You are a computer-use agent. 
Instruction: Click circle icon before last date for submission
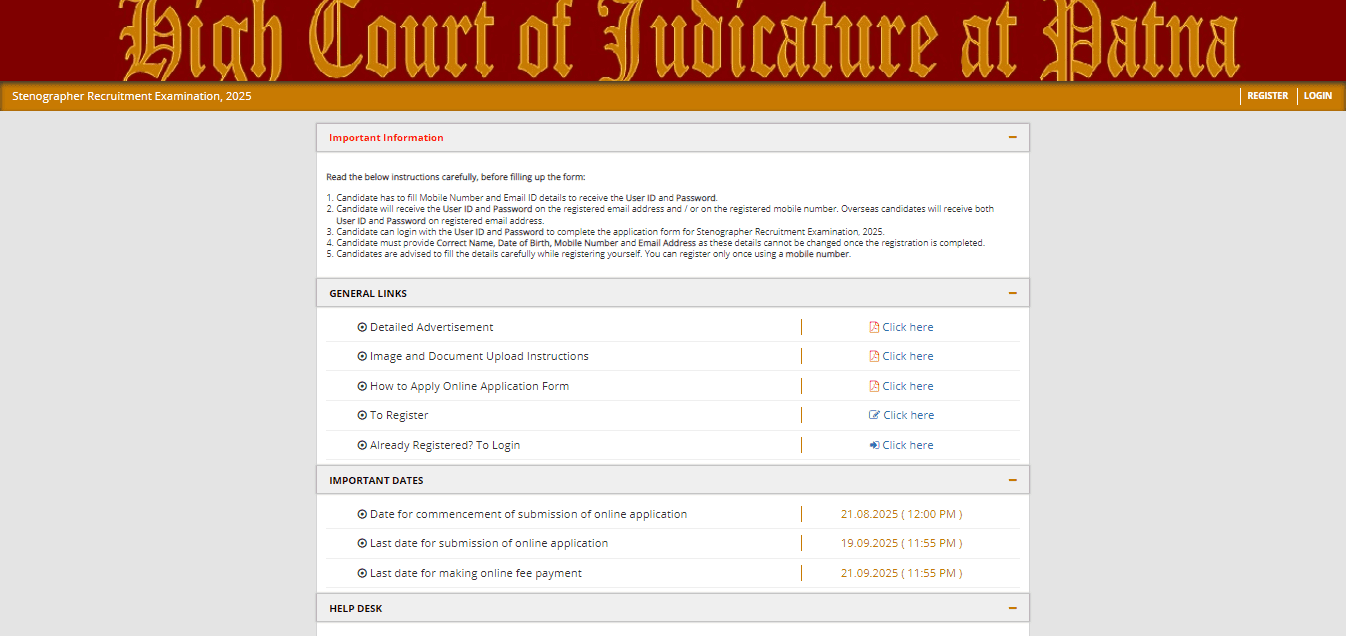[x=362, y=542]
